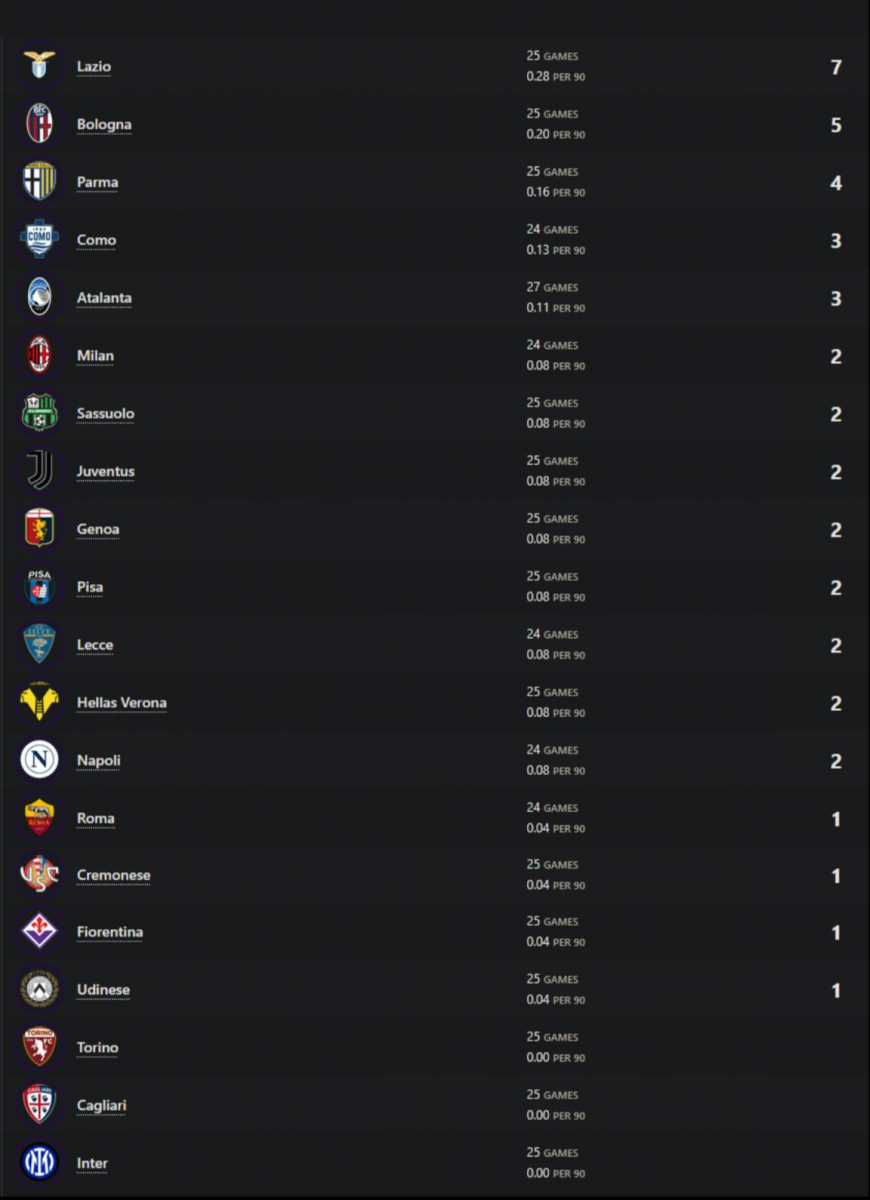
Task: Open the Genoa team link
Action: [x=98, y=529]
